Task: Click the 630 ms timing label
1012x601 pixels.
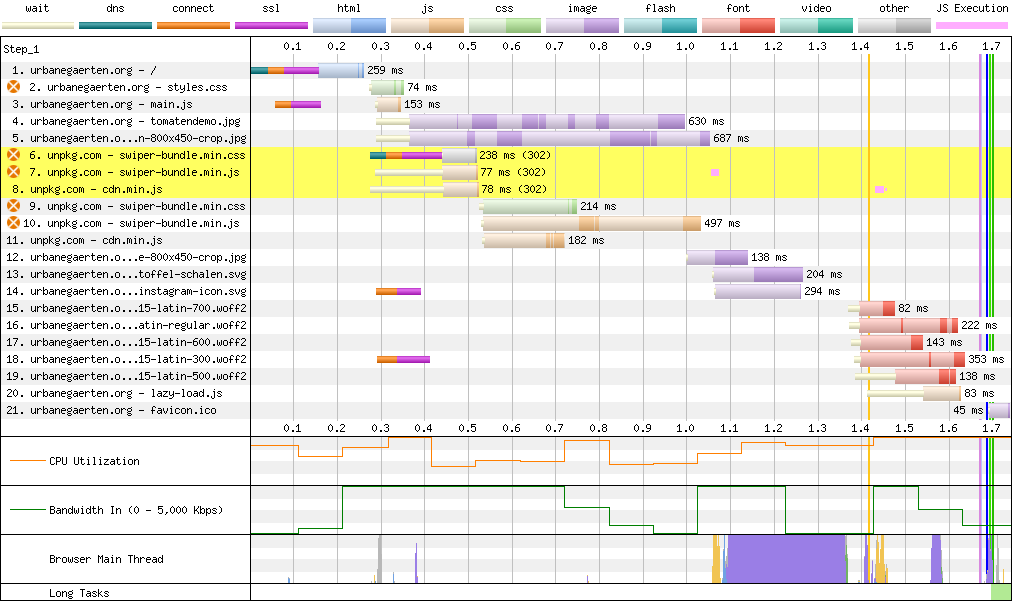Action: click(x=706, y=121)
